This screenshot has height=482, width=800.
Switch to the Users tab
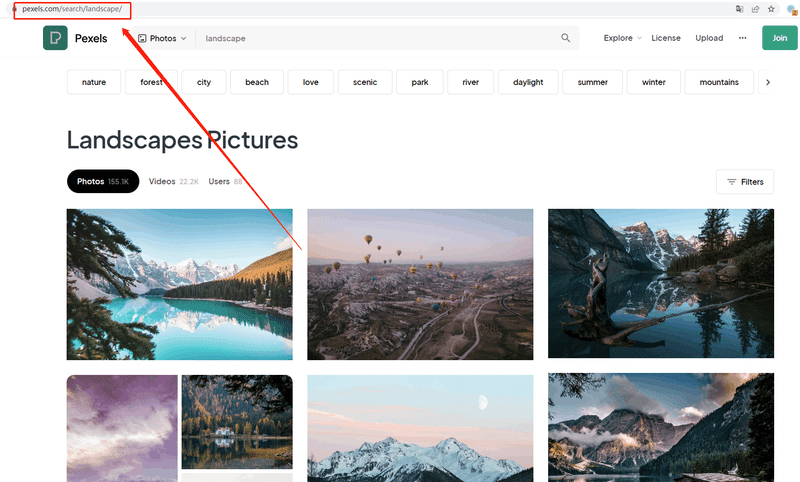[226, 181]
